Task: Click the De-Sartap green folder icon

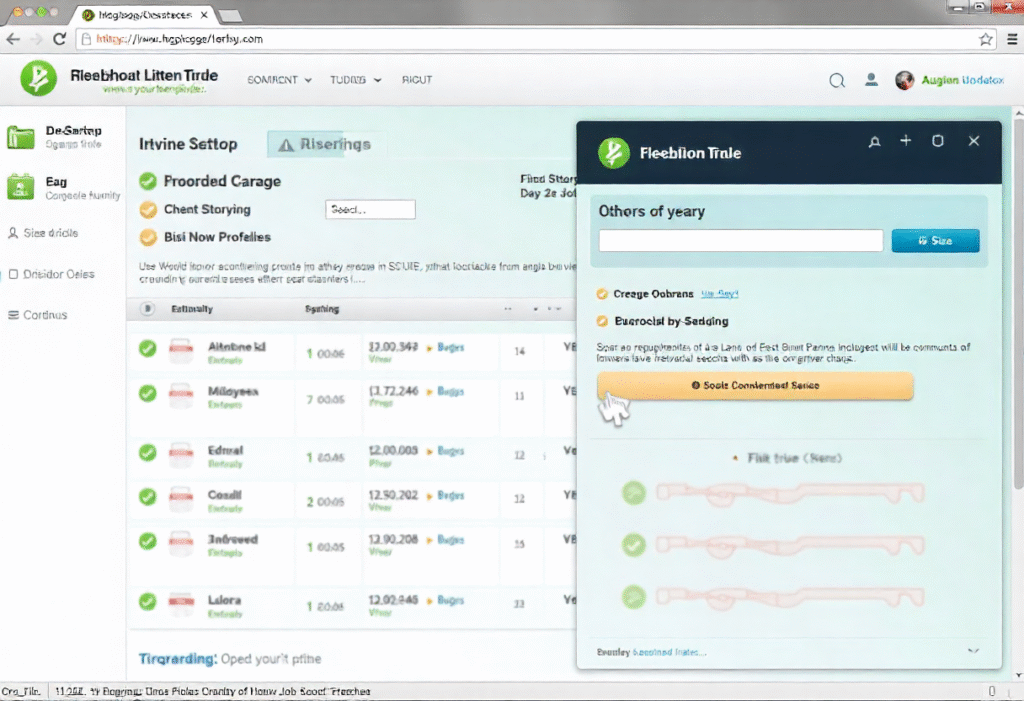Action: click(20, 137)
